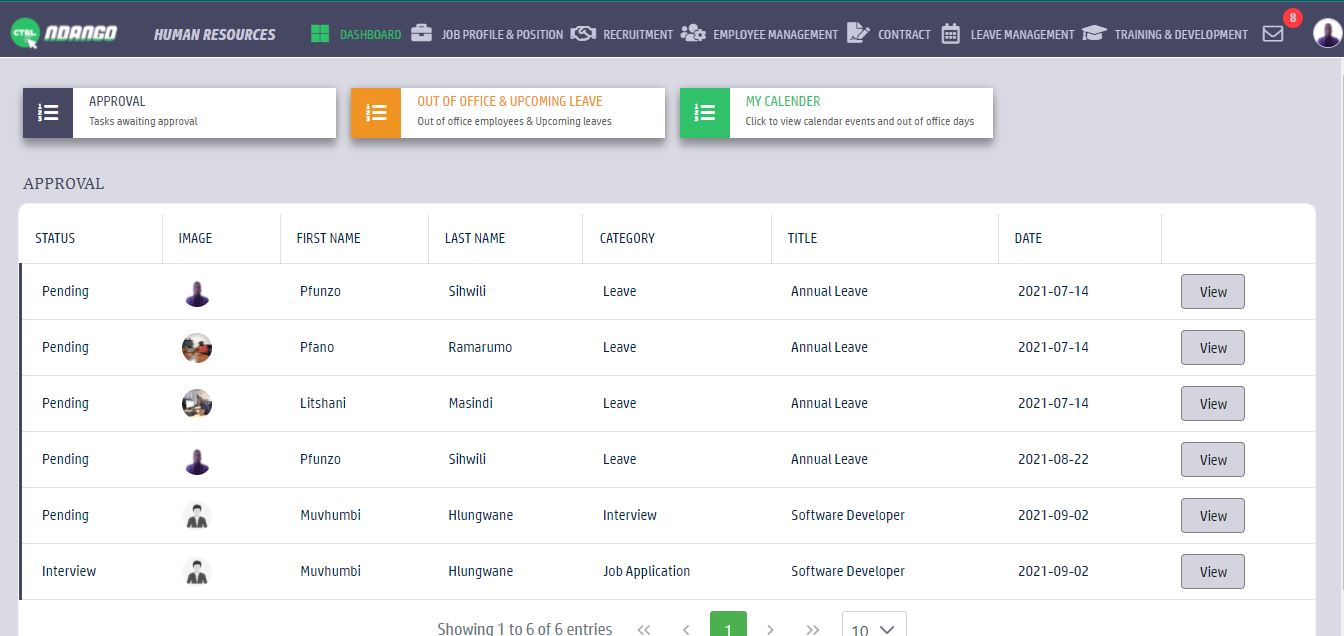
Task: Click the Recruitment handshake icon
Action: pos(583,34)
